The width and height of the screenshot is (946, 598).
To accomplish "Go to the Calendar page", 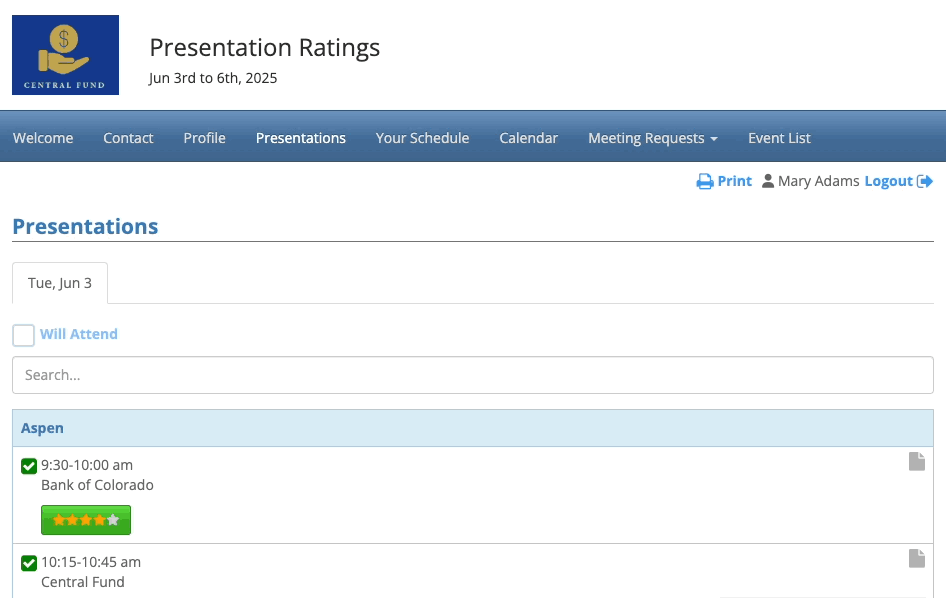I will [x=528, y=138].
